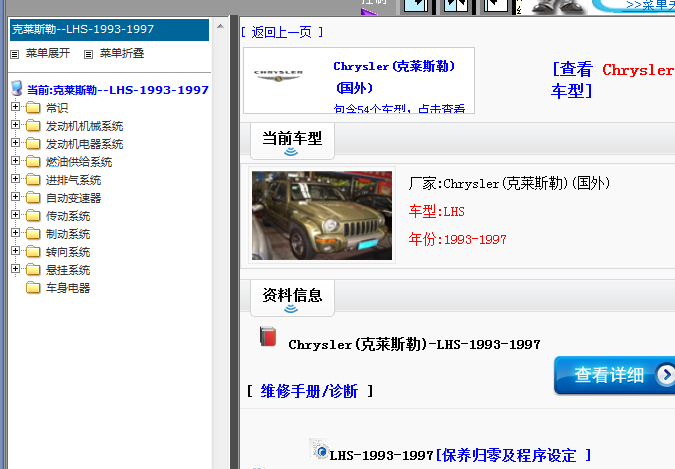The height and width of the screenshot is (469, 675).
Task: Click the green Jeep vehicle photo
Action: coord(322,215)
